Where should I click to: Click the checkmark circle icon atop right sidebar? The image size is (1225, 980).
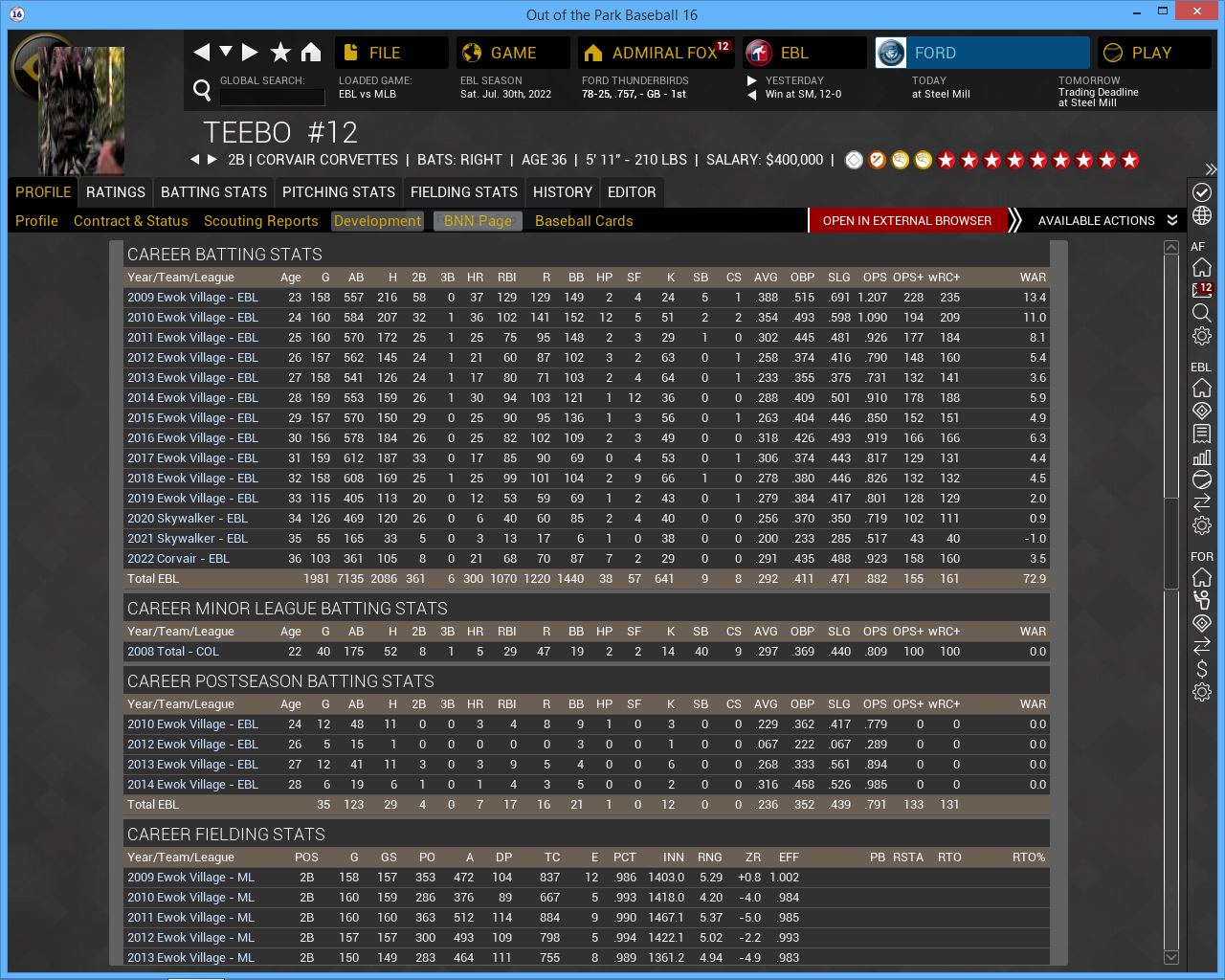click(1202, 192)
